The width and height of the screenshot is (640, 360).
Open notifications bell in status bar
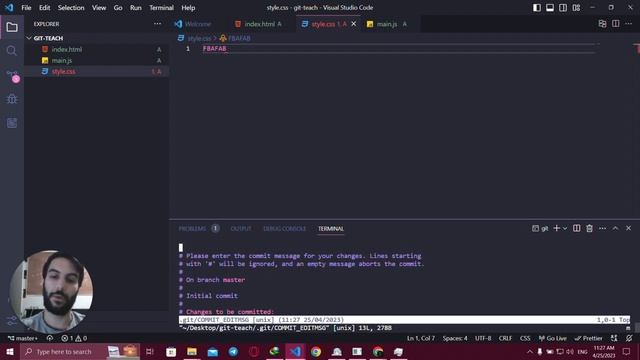tap(629, 338)
